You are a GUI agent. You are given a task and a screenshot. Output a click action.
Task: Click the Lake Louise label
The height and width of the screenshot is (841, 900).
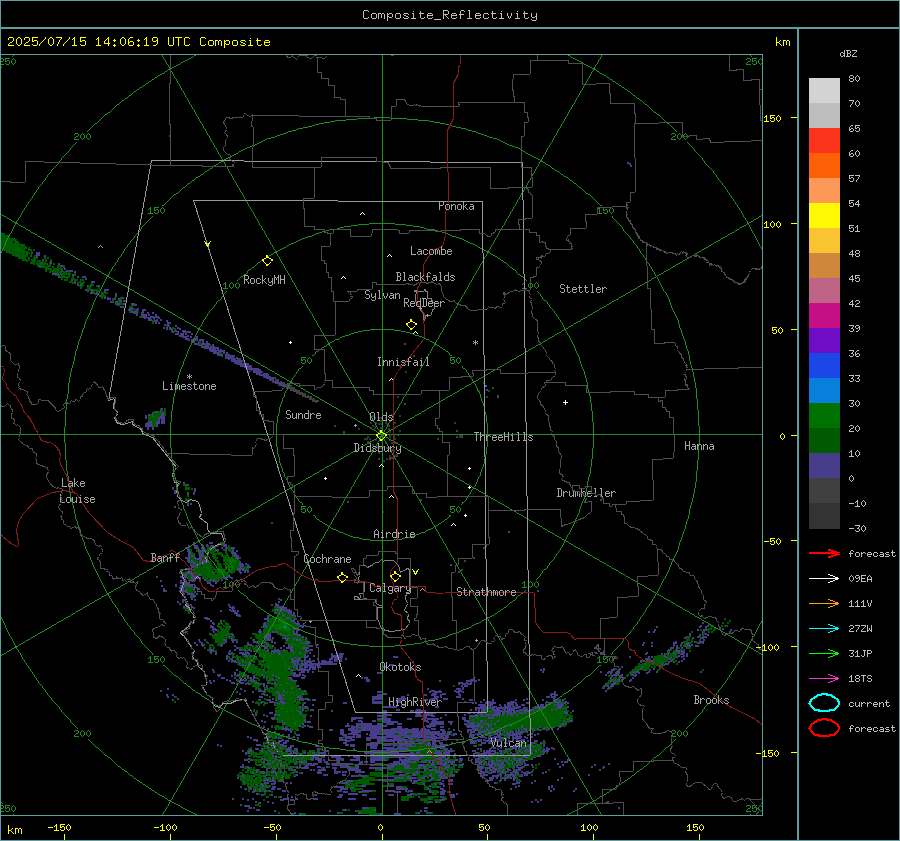pos(78,491)
